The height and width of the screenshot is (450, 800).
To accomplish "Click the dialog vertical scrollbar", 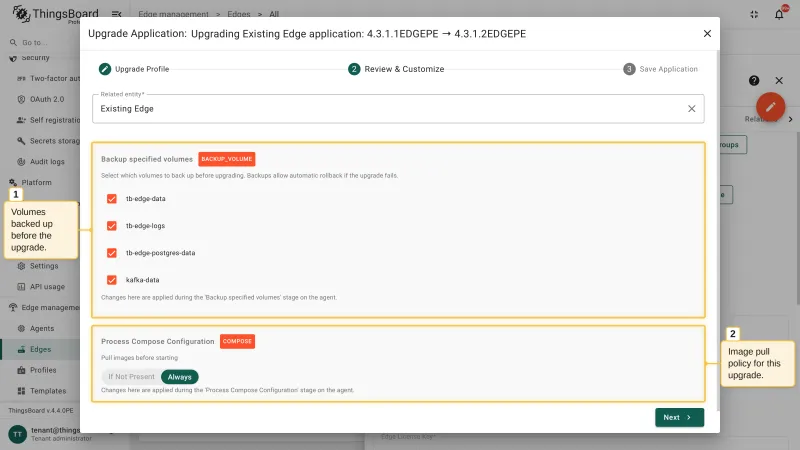I will [x=718, y=230].
